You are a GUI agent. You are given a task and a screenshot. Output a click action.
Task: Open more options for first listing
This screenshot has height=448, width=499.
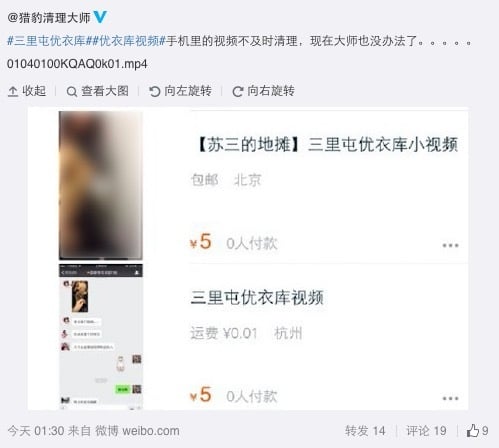[450, 246]
